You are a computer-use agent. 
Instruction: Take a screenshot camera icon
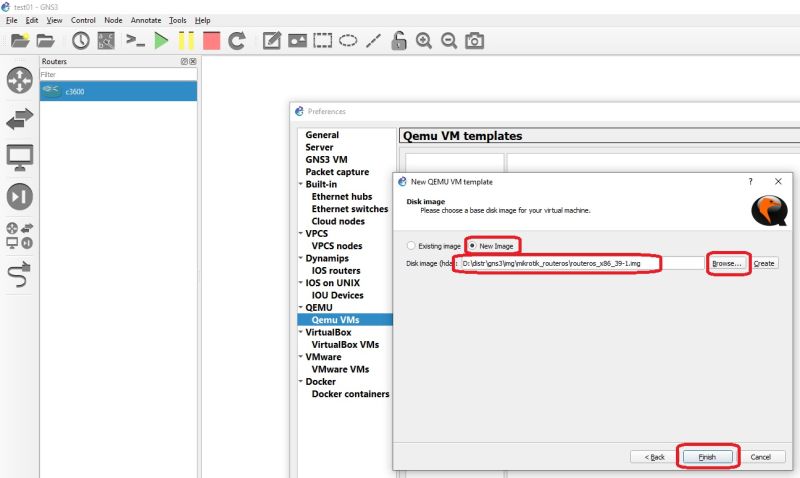pos(474,40)
